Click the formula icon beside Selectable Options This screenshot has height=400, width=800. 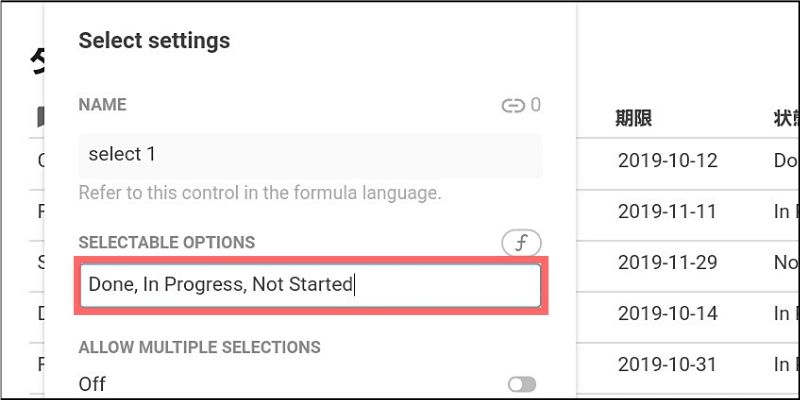[521, 242]
